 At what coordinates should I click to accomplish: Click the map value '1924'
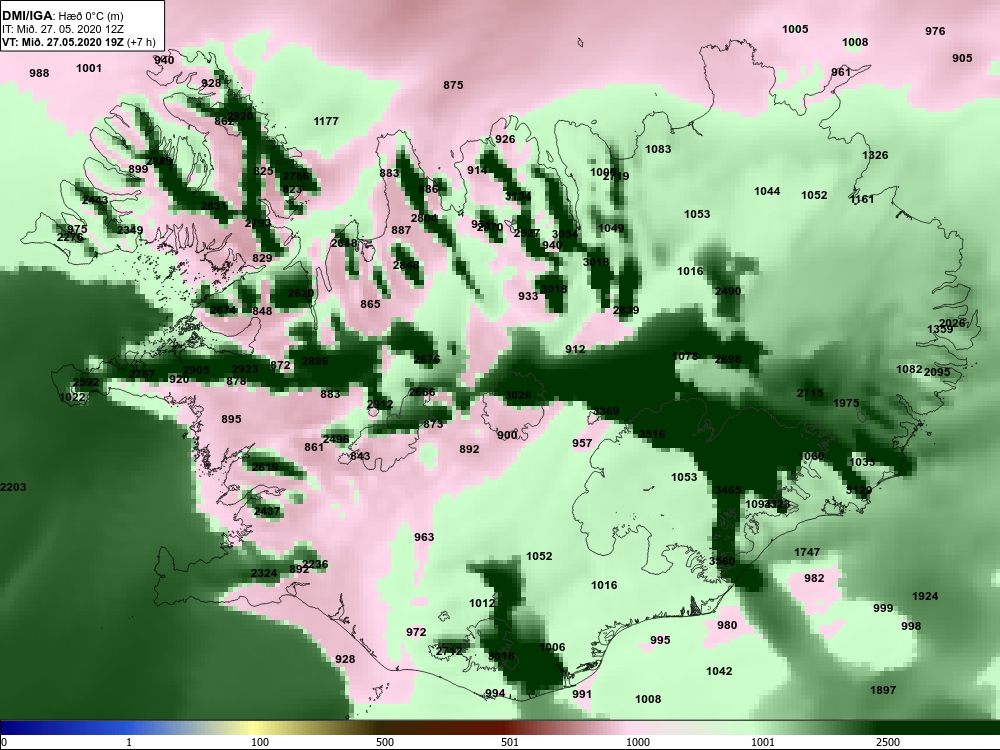point(925,596)
